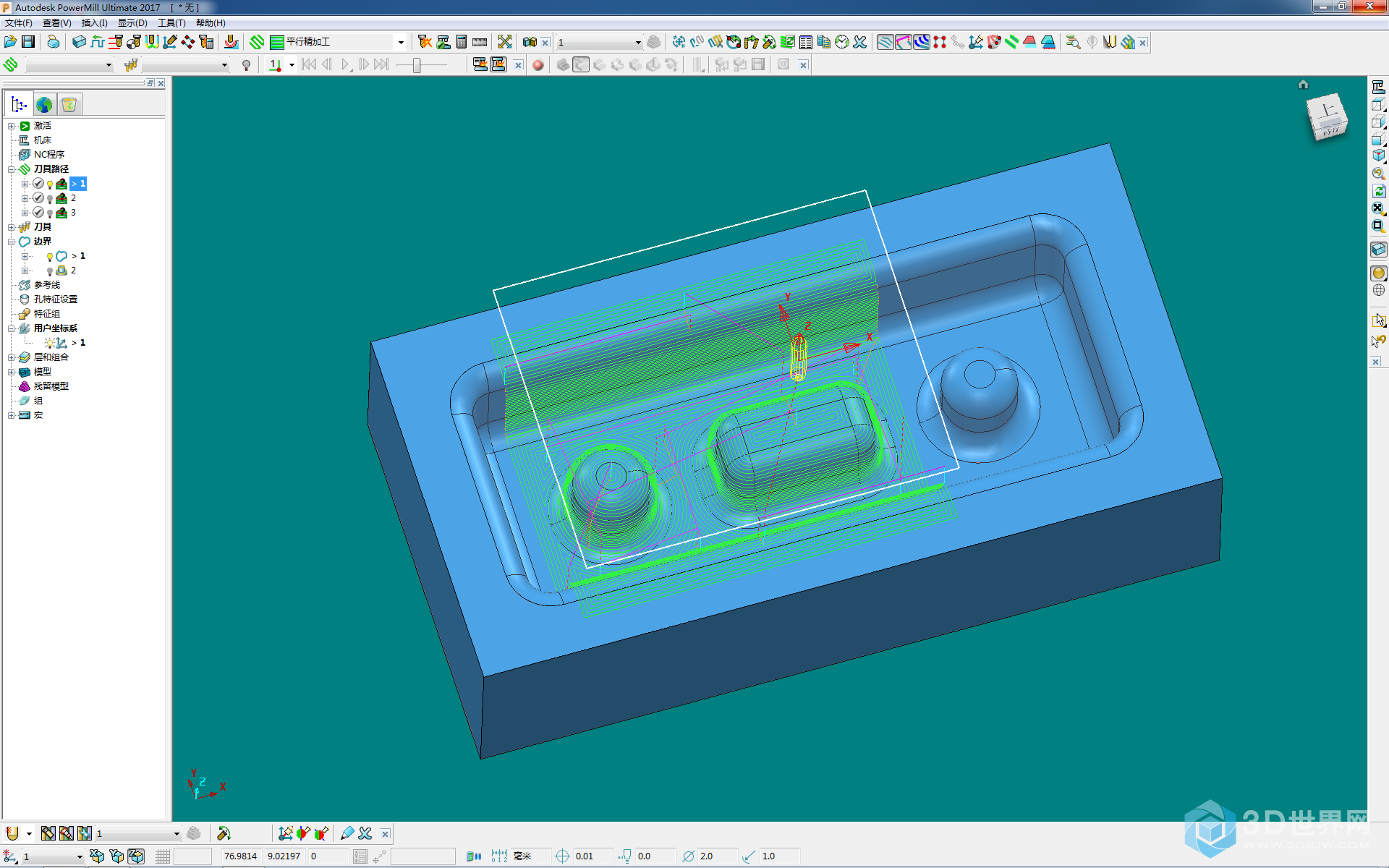Click the lightbulb draw toggle in simulation toolbar
This screenshot has width=1389, height=868.
point(246,65)
